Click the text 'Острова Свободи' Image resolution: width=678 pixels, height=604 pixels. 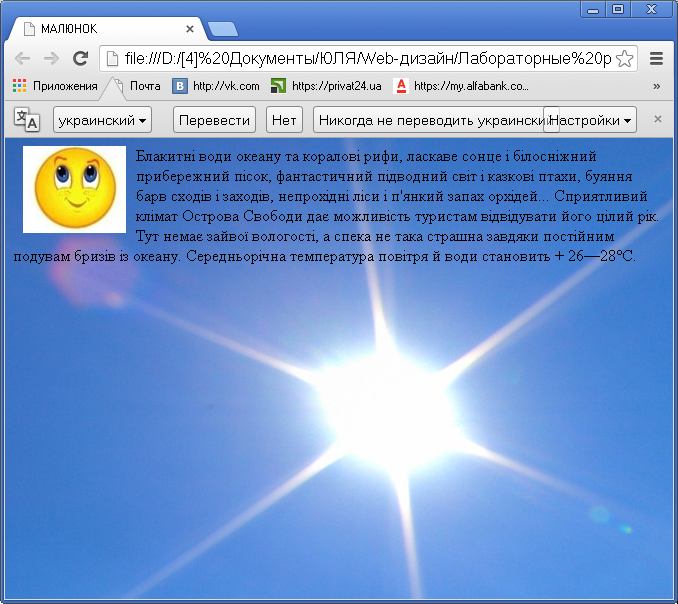pos(242,216)
